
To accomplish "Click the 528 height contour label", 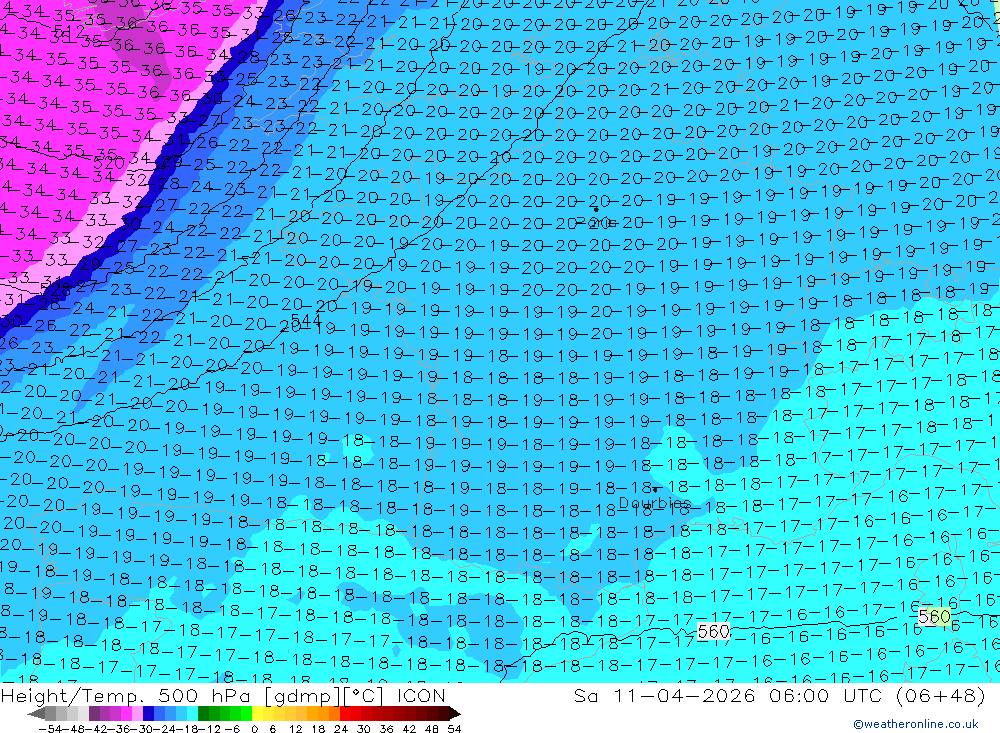I will coord(55,289).
